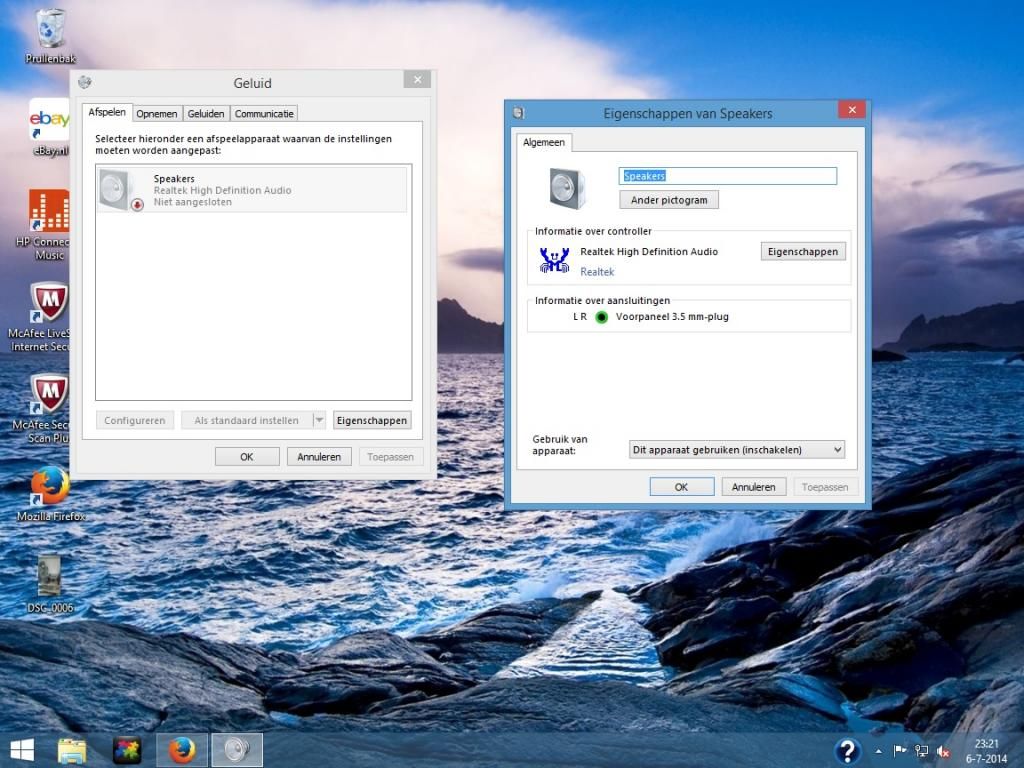Image resolution: width=1024 pixels, height=768 pixels.
Task: Open the eBay.nl desktop shortcut
Action: click(x=49, y=121)
